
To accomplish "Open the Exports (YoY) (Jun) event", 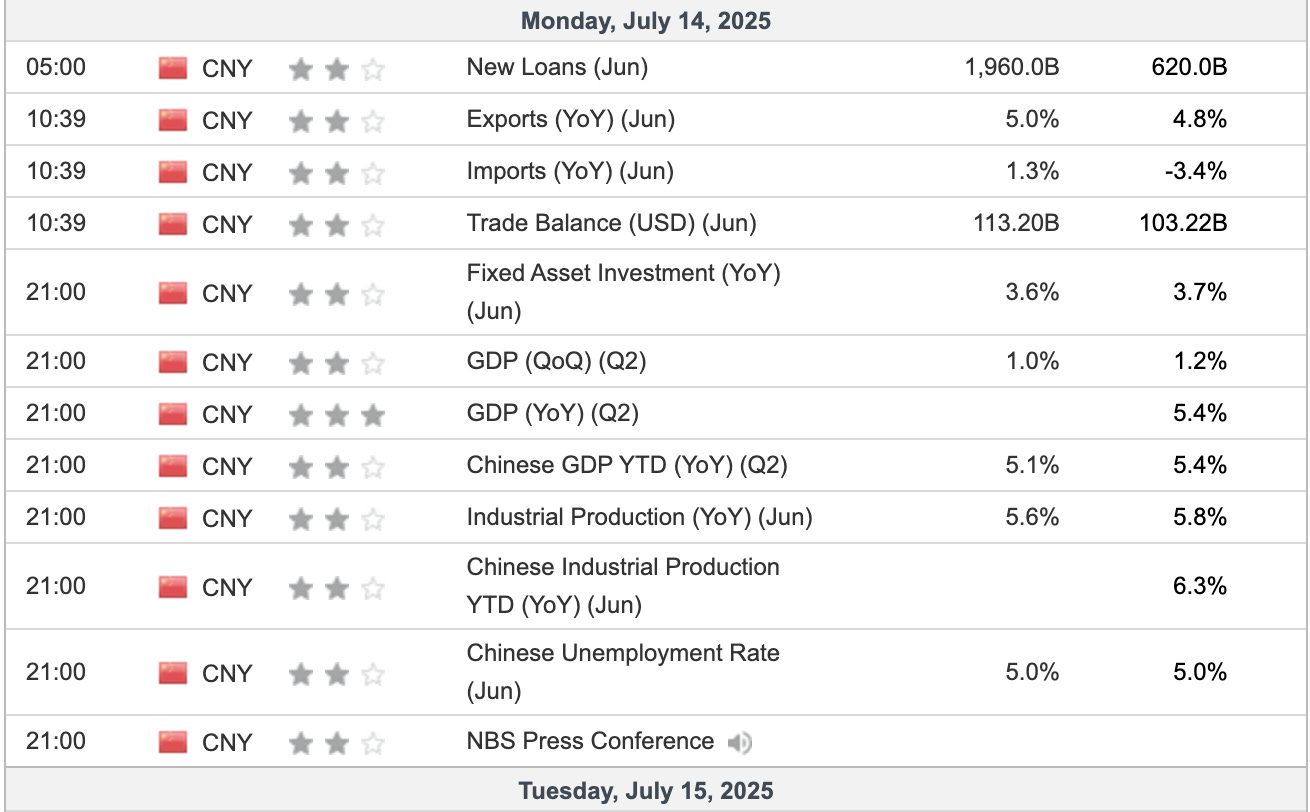I will click(571, 120).
